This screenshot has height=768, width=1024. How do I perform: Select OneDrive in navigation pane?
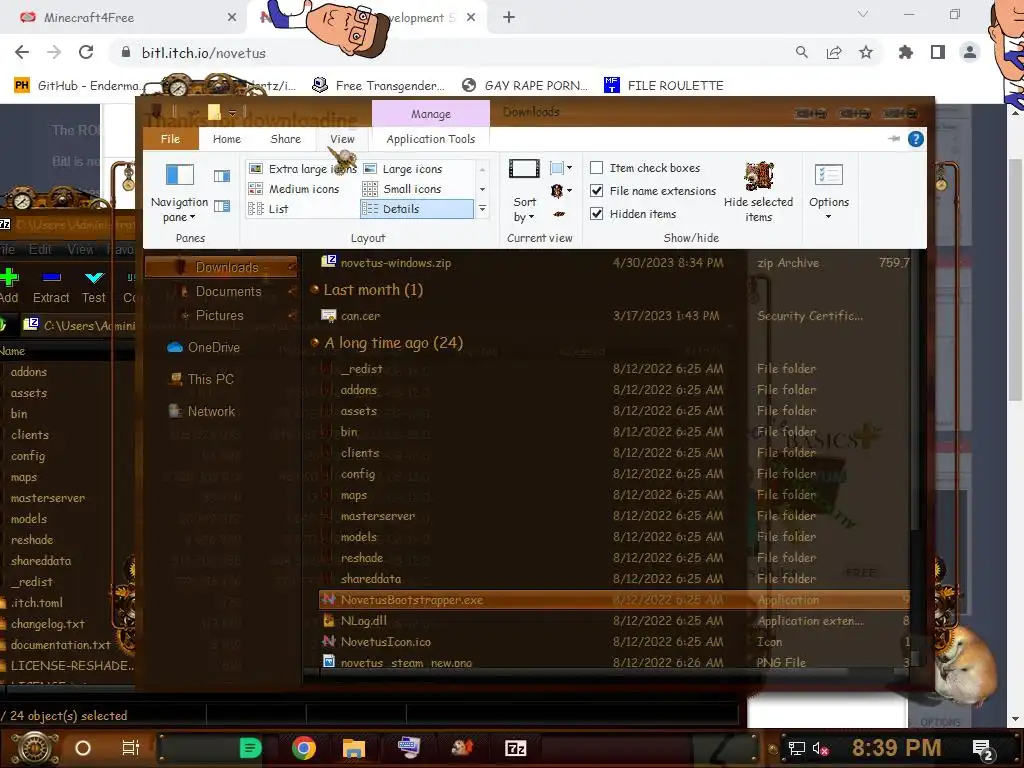(x=204, y=347)
